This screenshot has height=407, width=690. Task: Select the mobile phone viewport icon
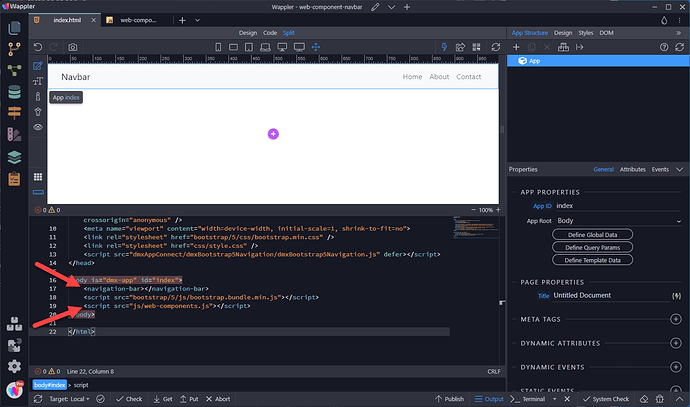coord(218,47)
